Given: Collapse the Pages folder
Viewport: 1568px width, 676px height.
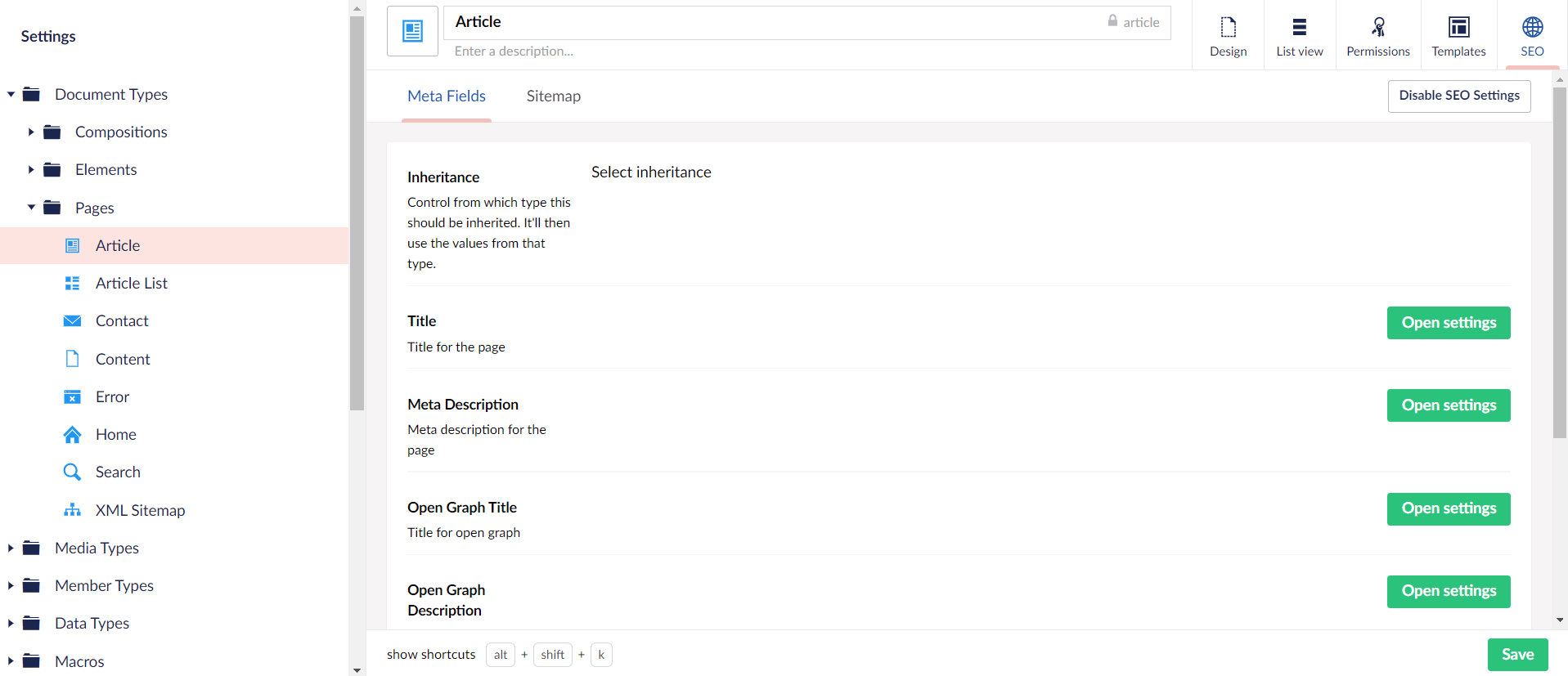Looking at the screenshot, I should pos(31,208).
